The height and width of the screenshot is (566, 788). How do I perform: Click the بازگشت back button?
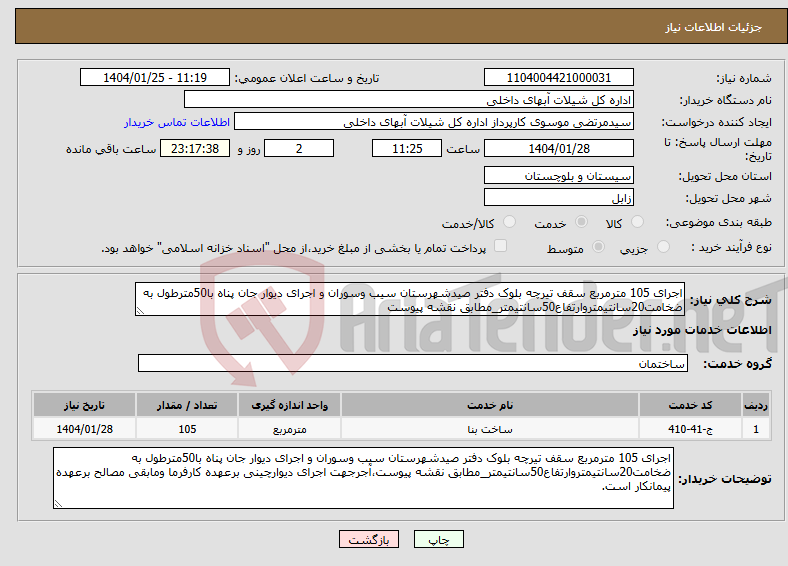(369, 539)
